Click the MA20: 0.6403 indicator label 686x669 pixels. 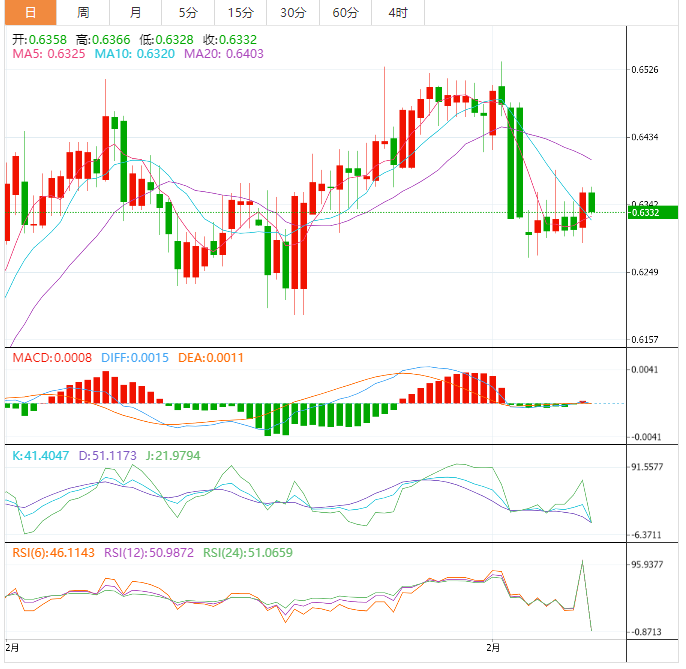[x=226, y=53]
